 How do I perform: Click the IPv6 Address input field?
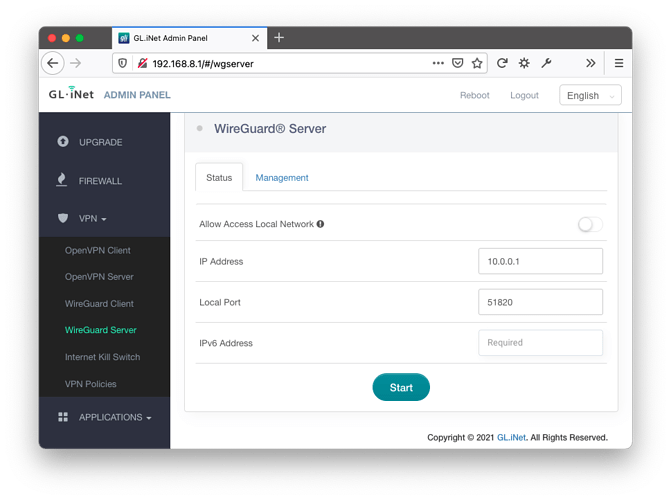point(540,342)
